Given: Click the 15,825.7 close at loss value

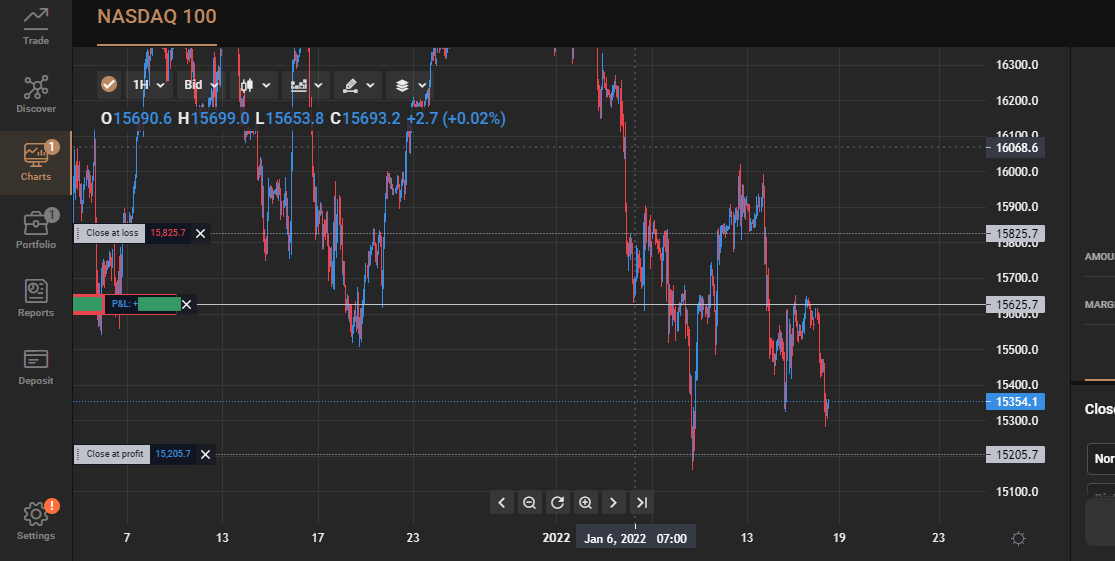Looking at the screenshot, I should click(x=168, y=233).
